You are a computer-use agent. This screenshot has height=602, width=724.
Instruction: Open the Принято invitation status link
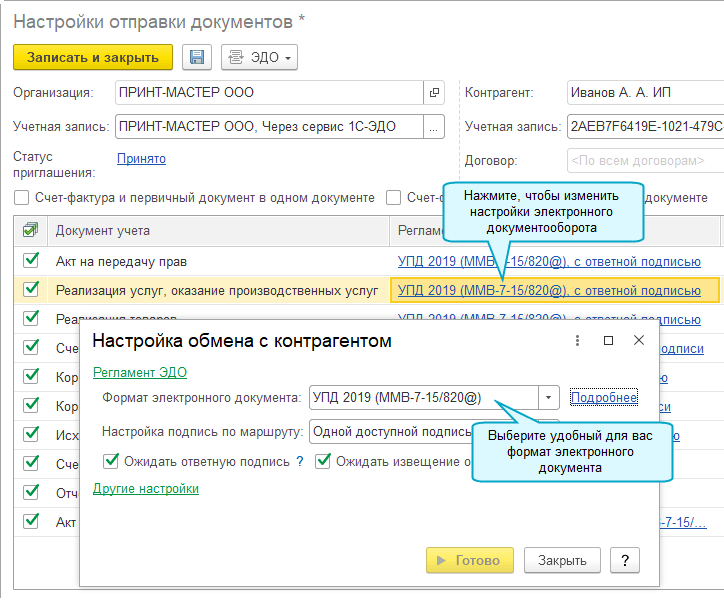click(x=141, y=158)
